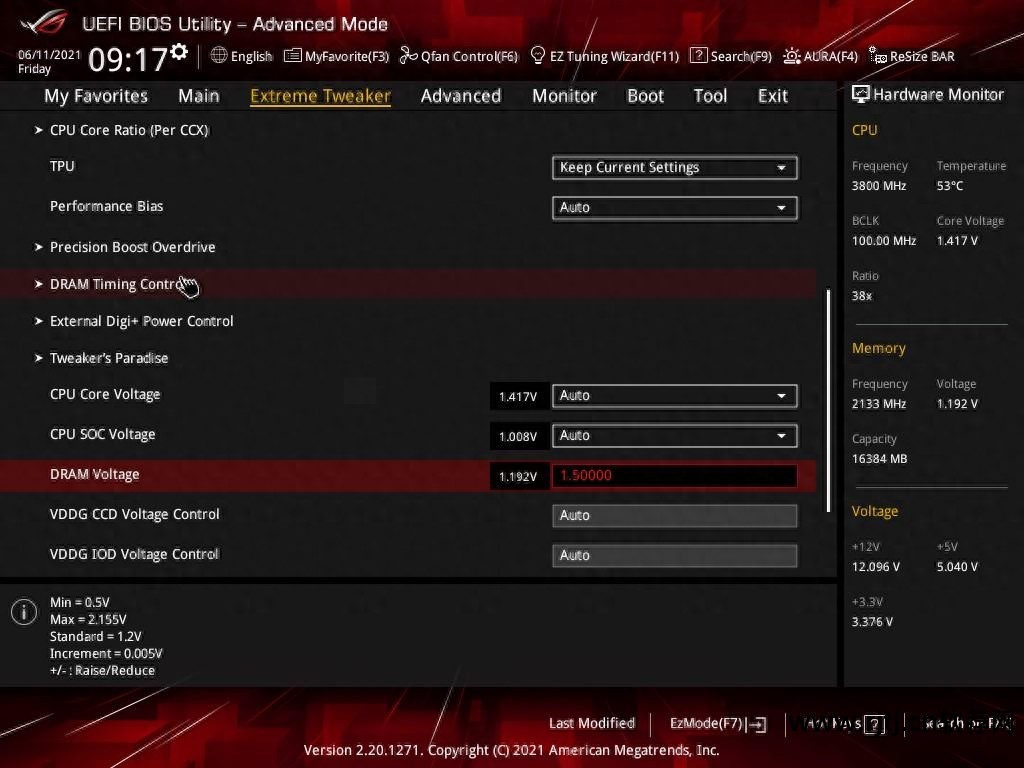Click the globe icon for English language
Viewport: 1024px width, 768px height.
219,56
